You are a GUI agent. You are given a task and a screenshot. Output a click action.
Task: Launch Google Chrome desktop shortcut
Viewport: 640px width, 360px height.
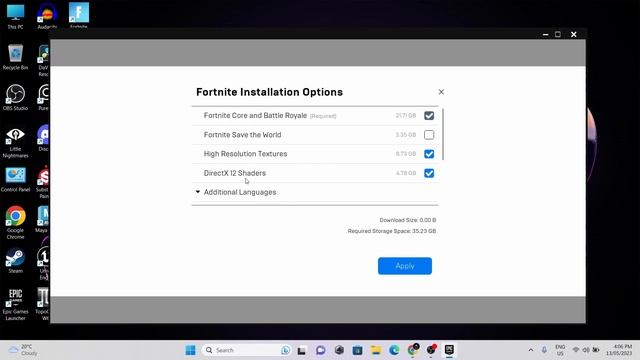coord(16,222)
